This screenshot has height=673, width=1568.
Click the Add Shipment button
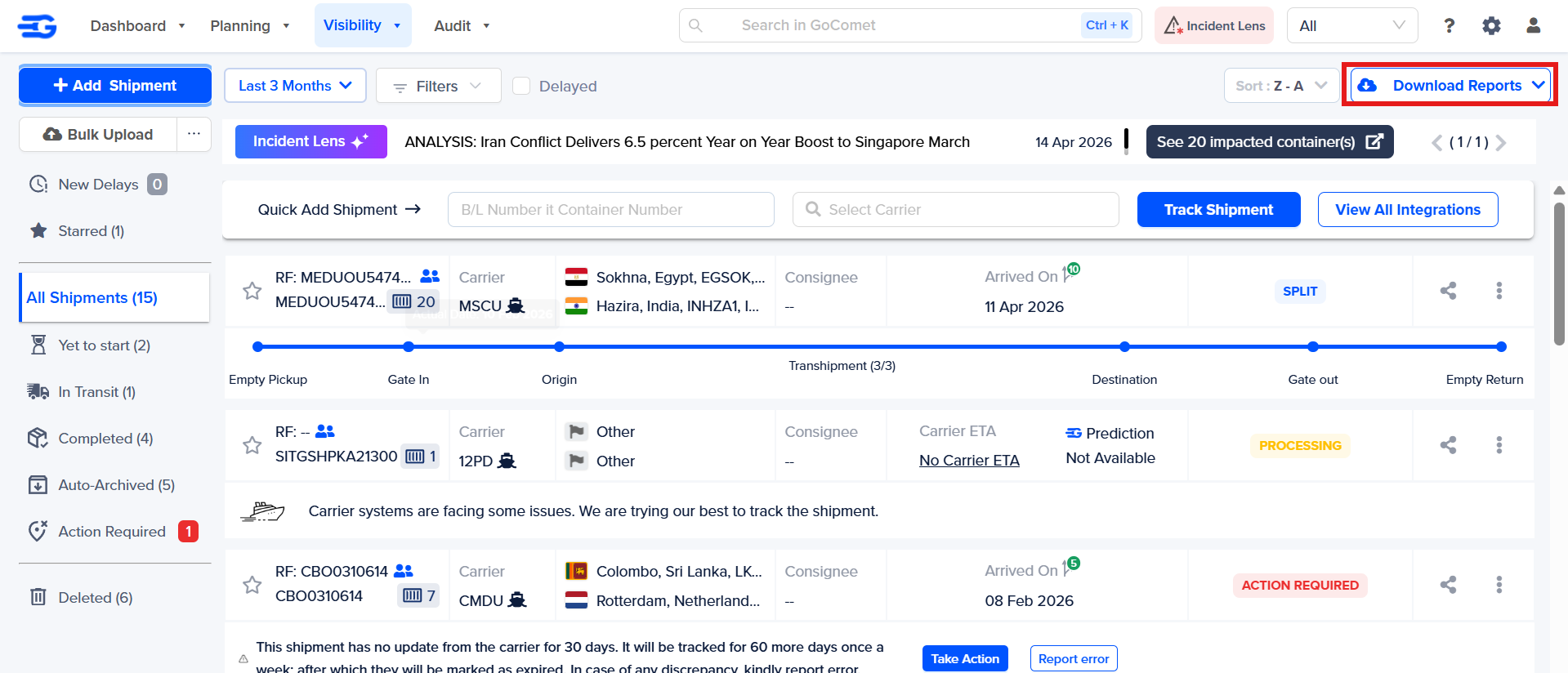click(115, 85)
